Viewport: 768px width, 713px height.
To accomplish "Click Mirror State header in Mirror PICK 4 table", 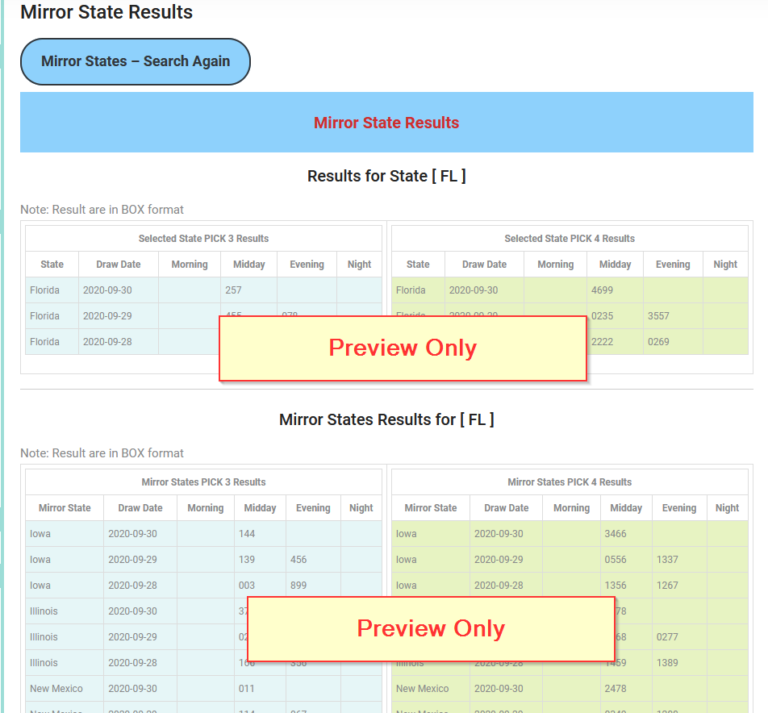I will [x=431, y=508].
